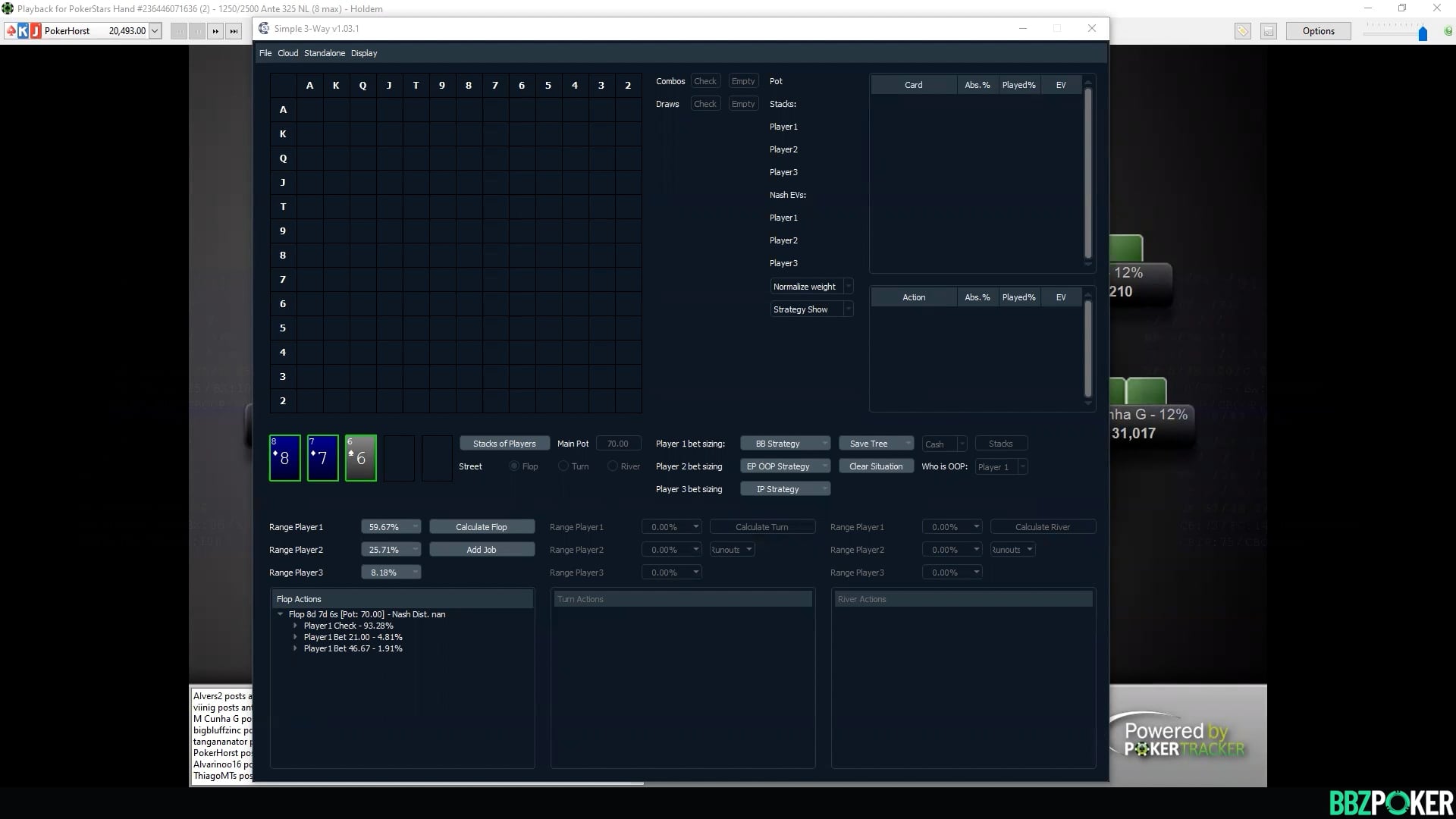Screen dimensions: 1456x819
Task: Open the Normalize weight dropdown
Action: tap(847, 286)
